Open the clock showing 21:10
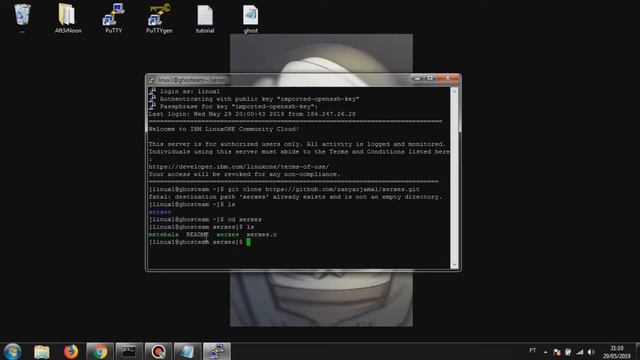 [x=617, y=352]
